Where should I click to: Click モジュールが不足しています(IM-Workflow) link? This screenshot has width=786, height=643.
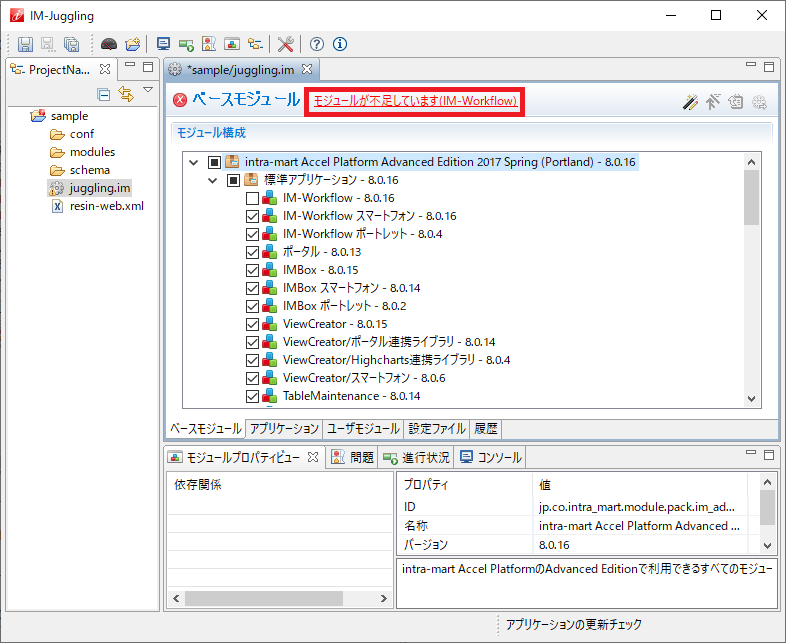pyautogui.click(x=415, y=101)
